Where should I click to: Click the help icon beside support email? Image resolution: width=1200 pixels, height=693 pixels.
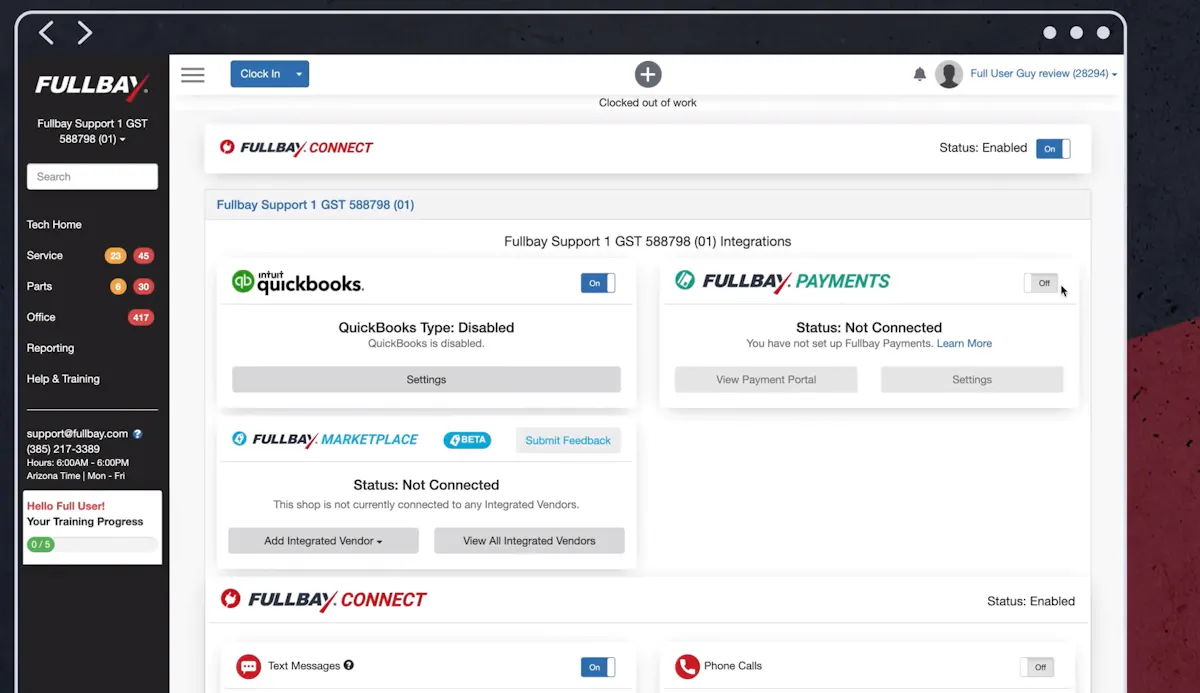pos(138,434)
